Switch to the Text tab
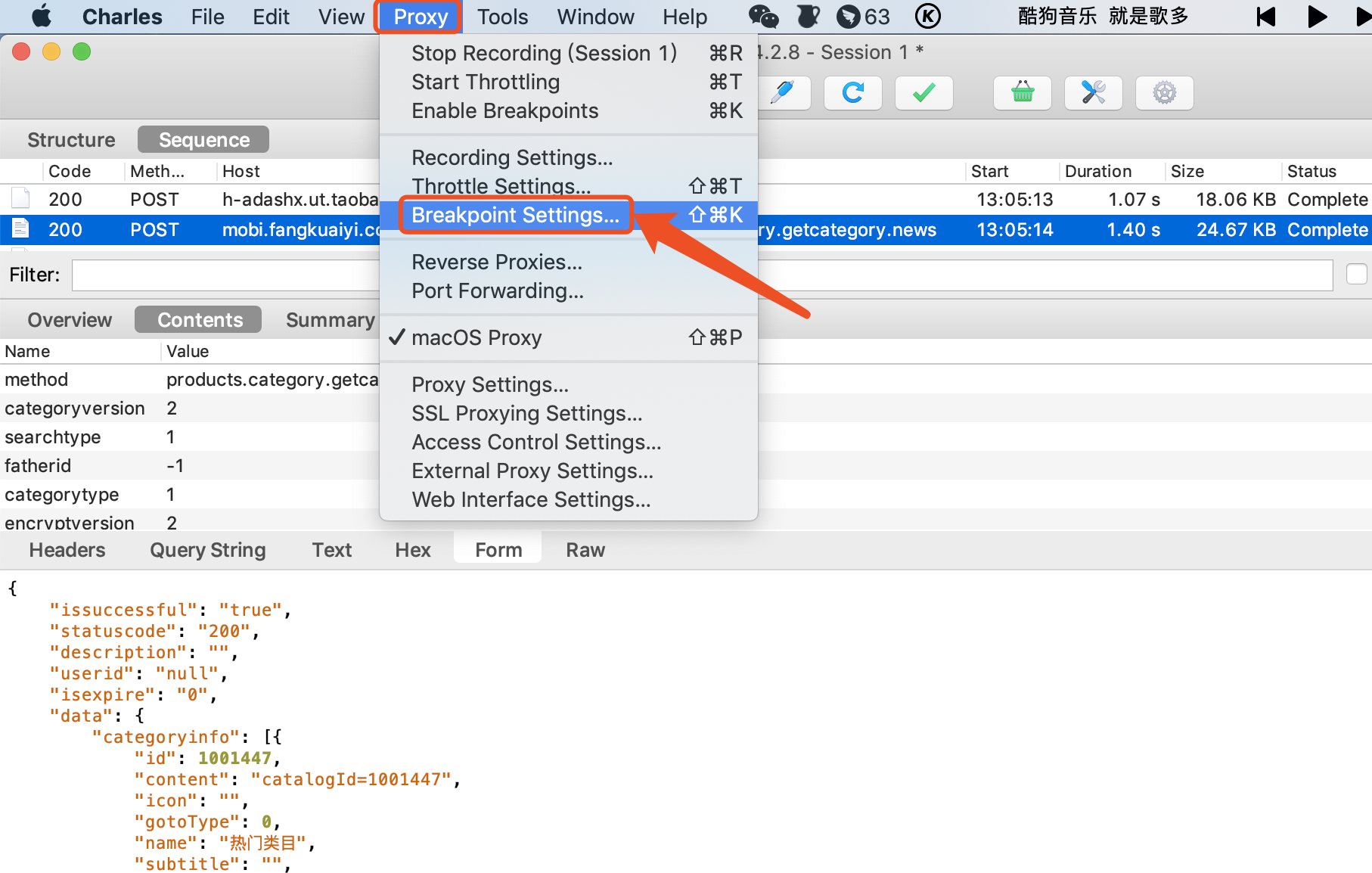This screenshot has width=1372, height=873. coord(332,550)
